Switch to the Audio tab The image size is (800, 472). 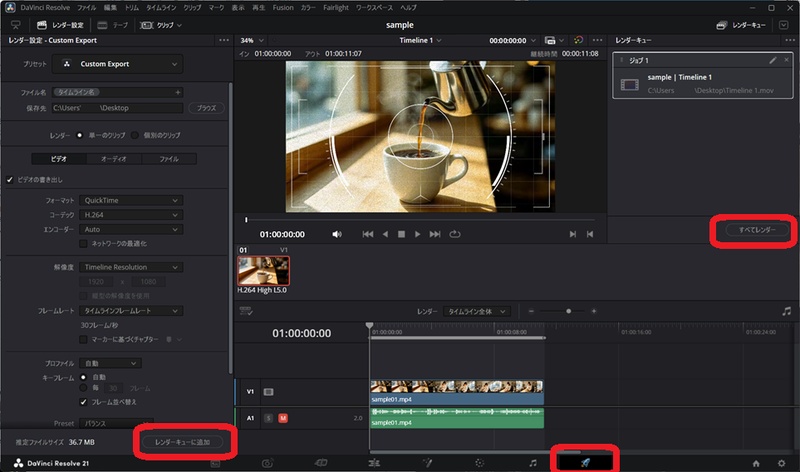(x=113, y=159)
